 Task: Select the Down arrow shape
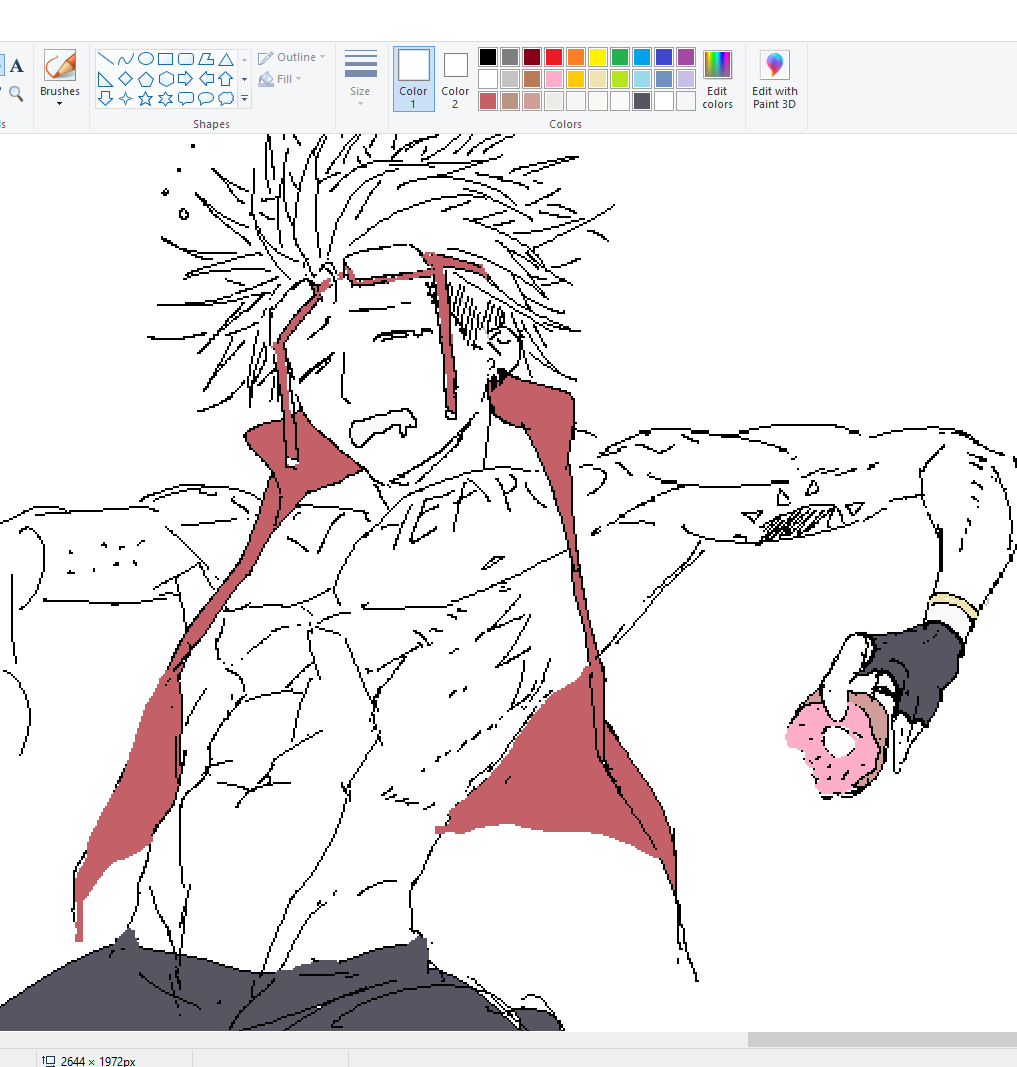105,99
